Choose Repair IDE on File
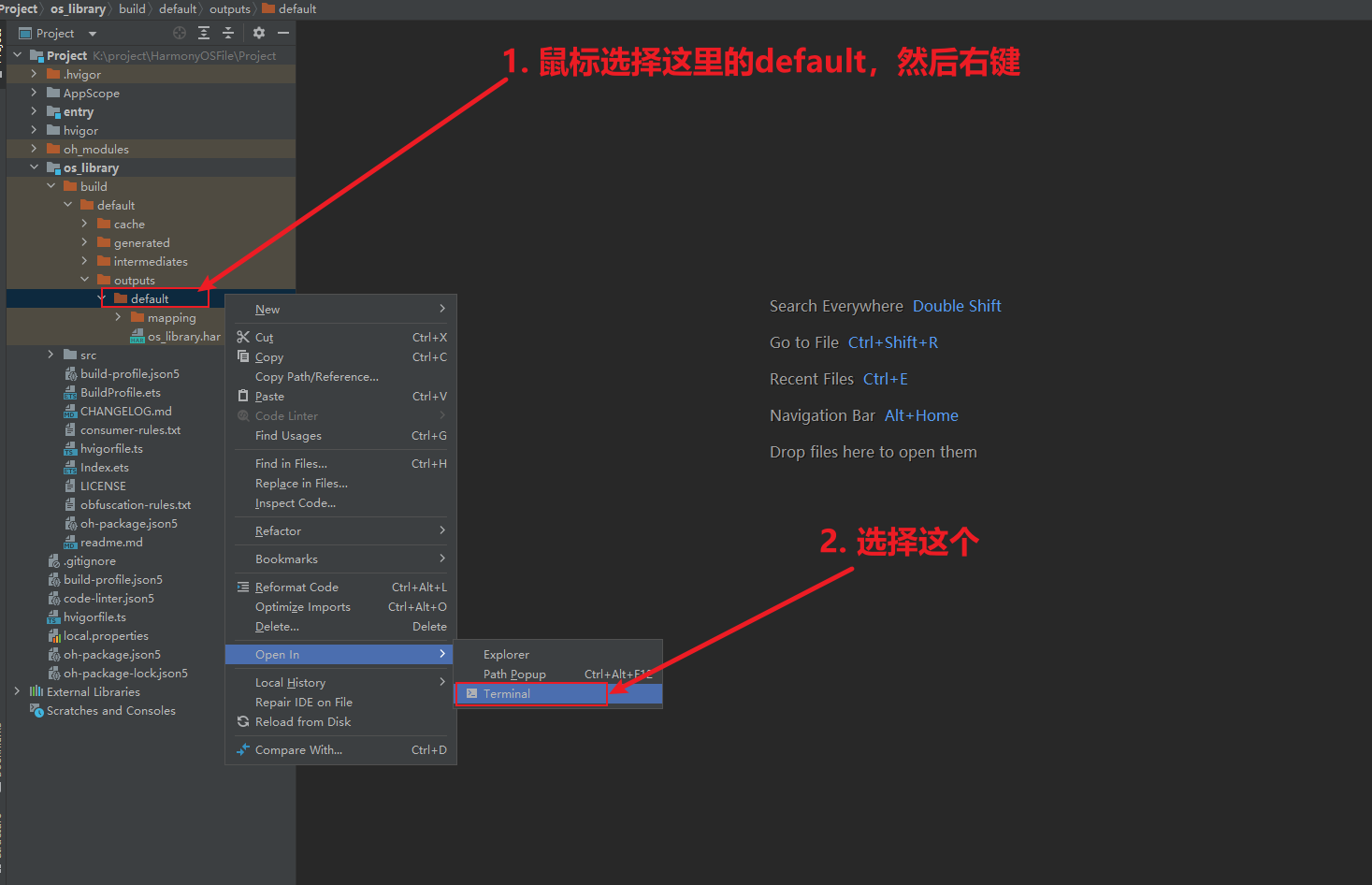The image size is (1372, 885). 340,702
